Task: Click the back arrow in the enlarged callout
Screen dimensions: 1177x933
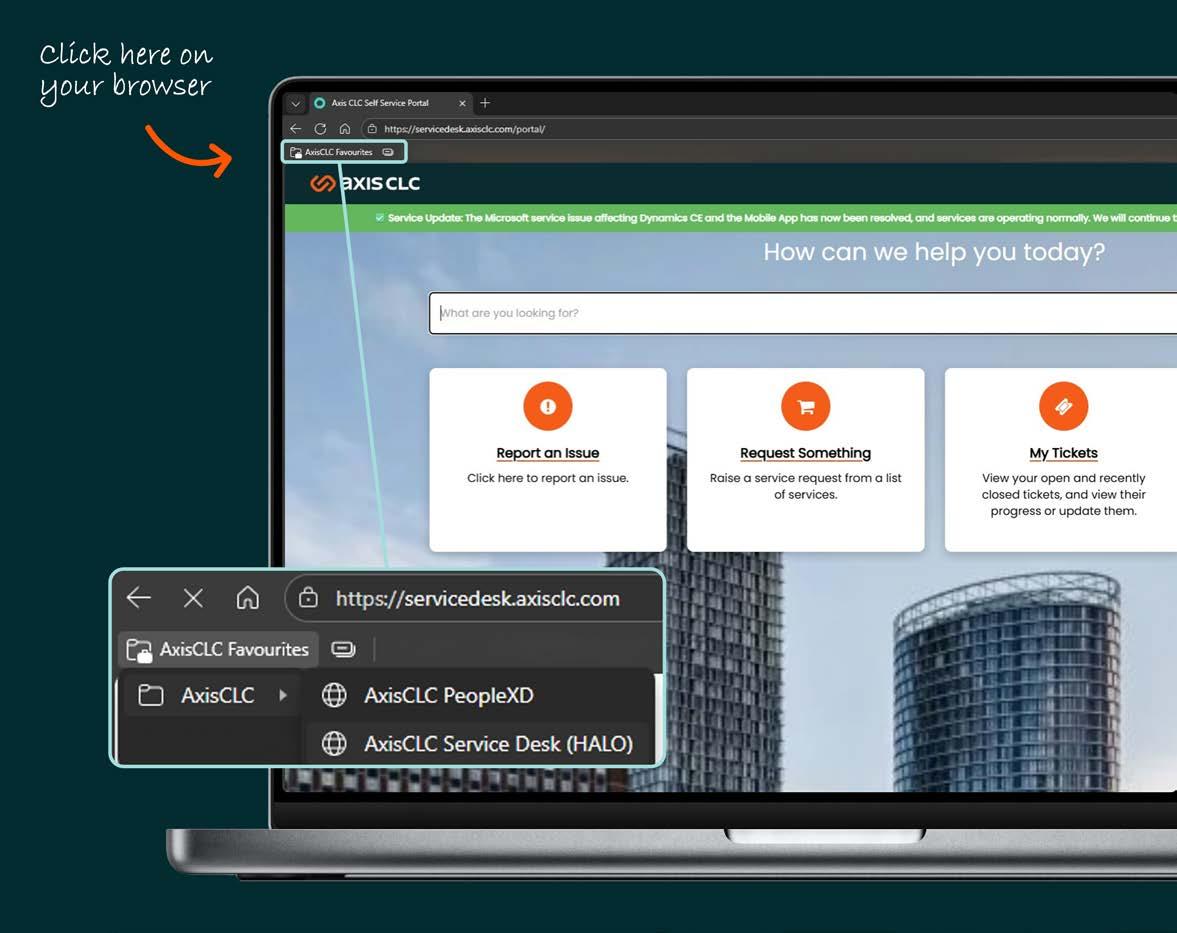Action: pyautogui.click(x=139, y=598)
